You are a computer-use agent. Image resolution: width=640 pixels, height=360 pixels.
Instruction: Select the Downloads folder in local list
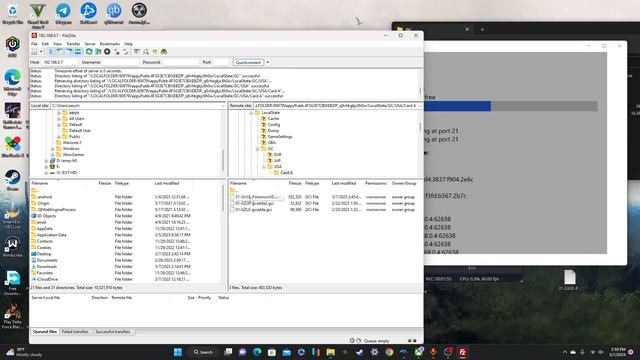44,267
